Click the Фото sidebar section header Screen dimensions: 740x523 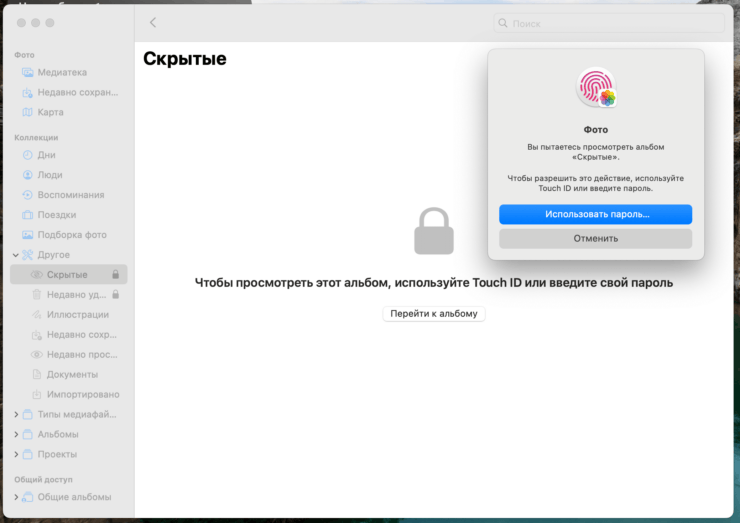pos(24,55)
